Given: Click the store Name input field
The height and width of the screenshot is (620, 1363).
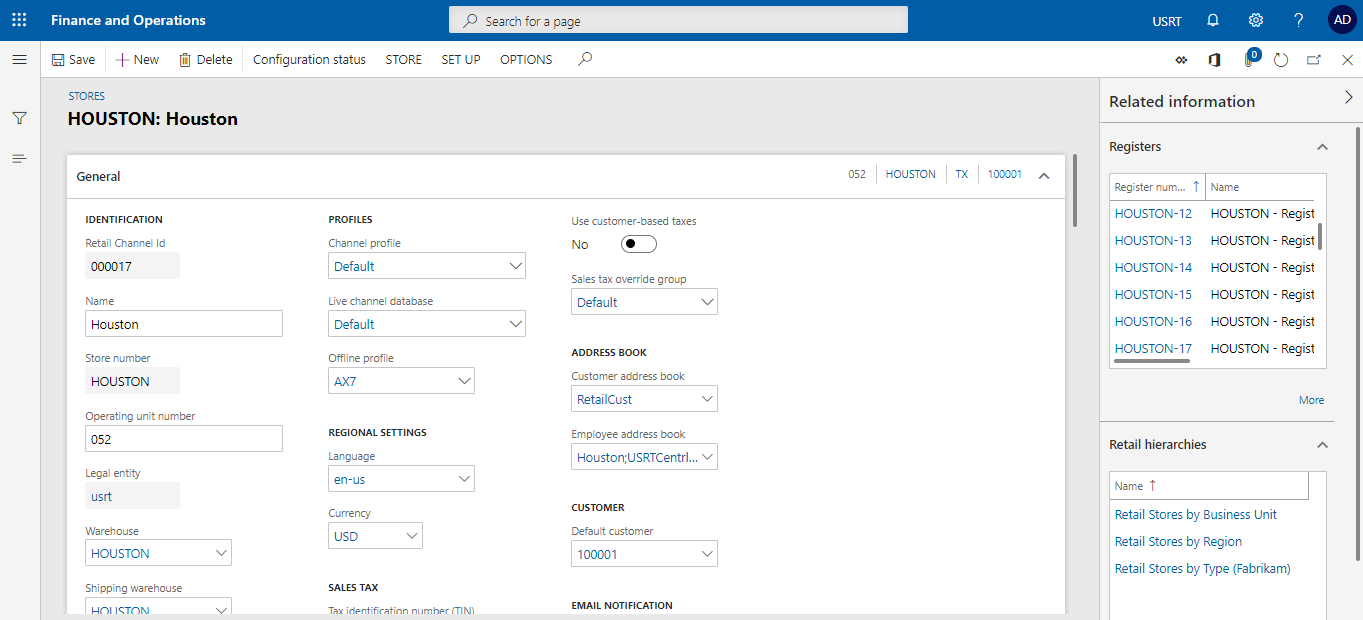Looking at the screenshot, I should click(x=184, y=324).
